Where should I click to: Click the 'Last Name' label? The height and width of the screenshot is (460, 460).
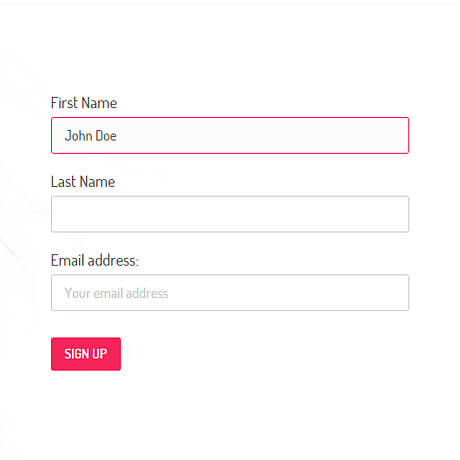(x=83, y=182)
